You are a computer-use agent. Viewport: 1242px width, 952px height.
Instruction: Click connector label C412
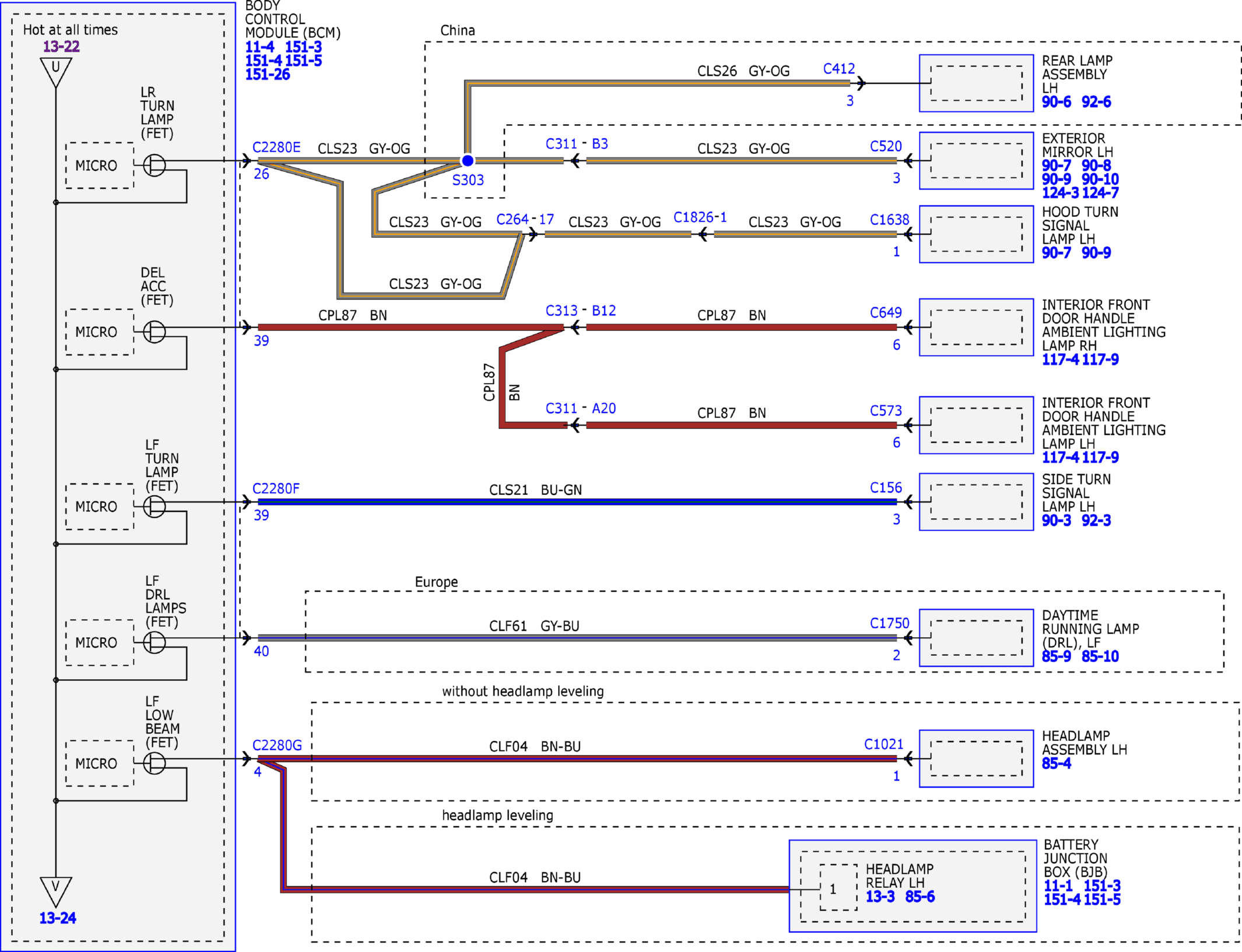839,69
